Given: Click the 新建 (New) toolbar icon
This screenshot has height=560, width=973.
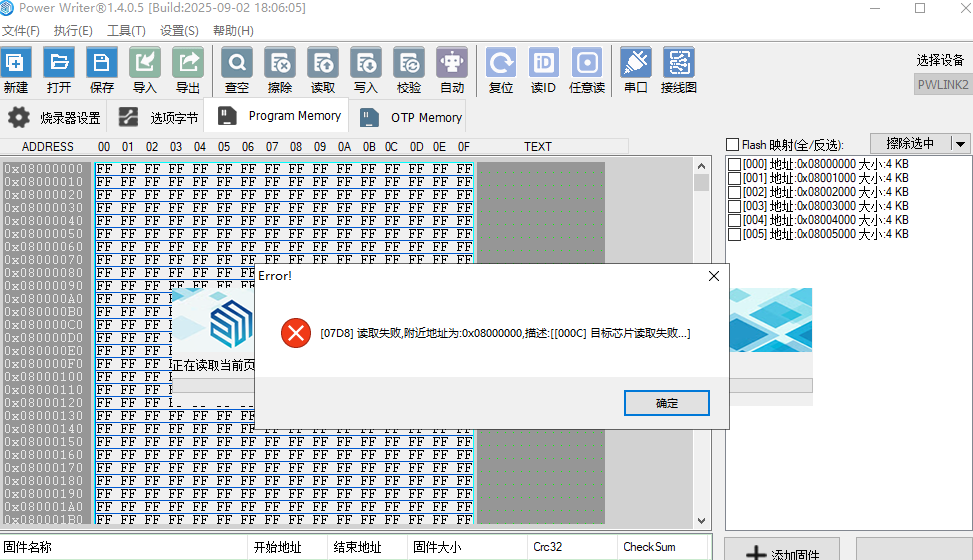Looking at the screenshot, I should (x=16, y=63).
